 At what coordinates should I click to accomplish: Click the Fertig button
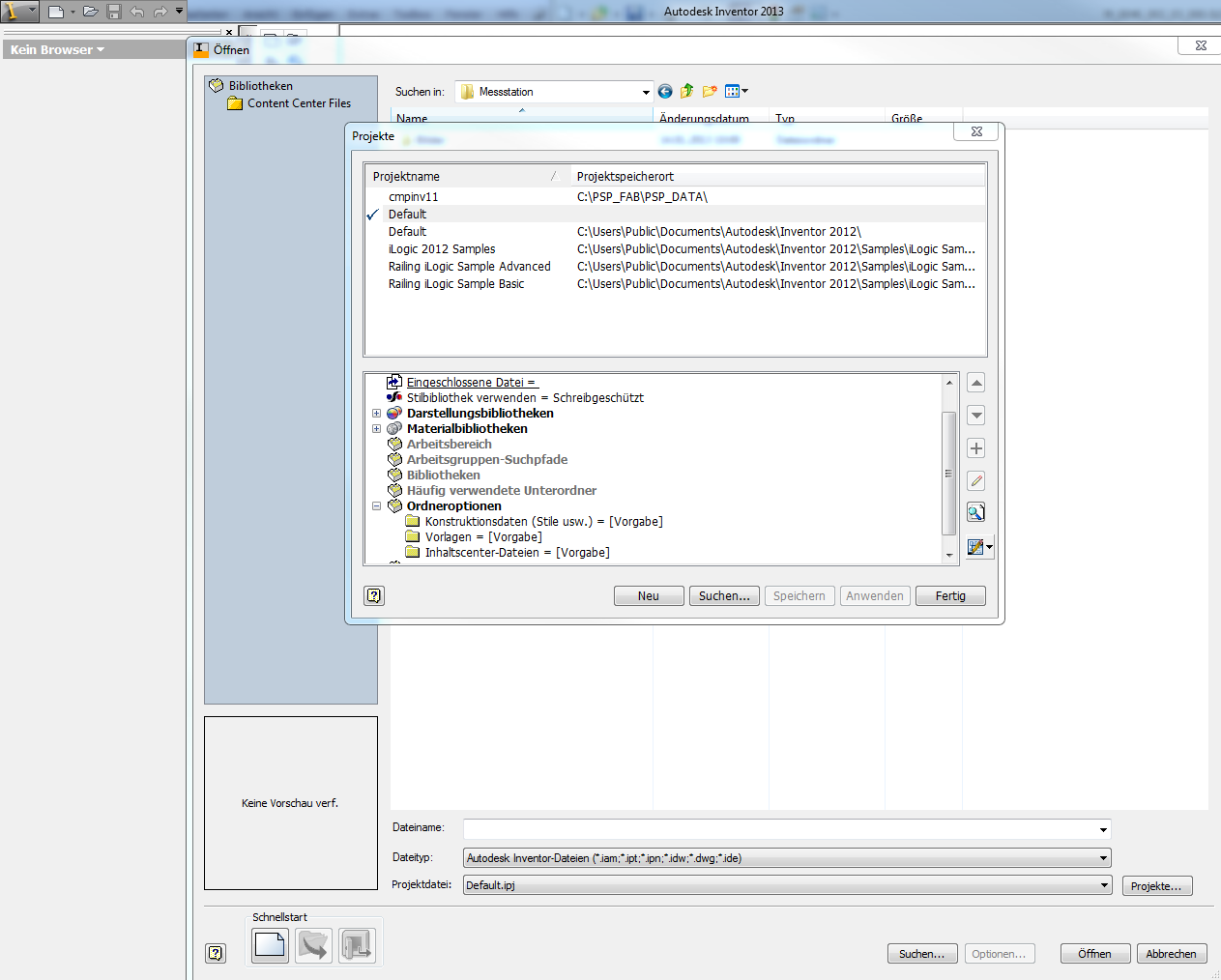click(950, 596)
